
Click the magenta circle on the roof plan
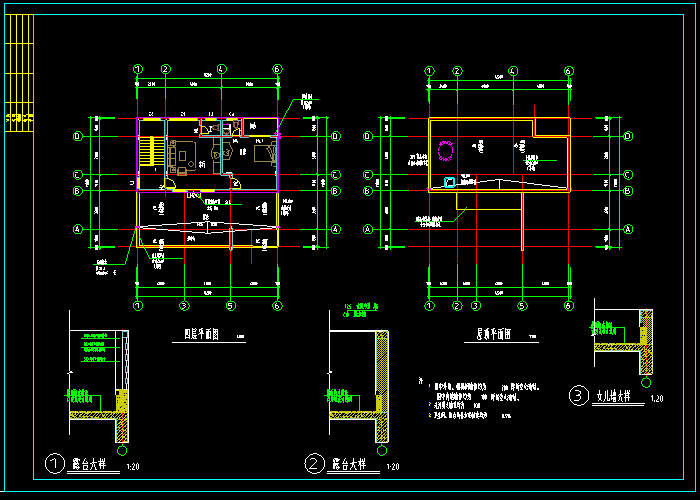(446, 151)
